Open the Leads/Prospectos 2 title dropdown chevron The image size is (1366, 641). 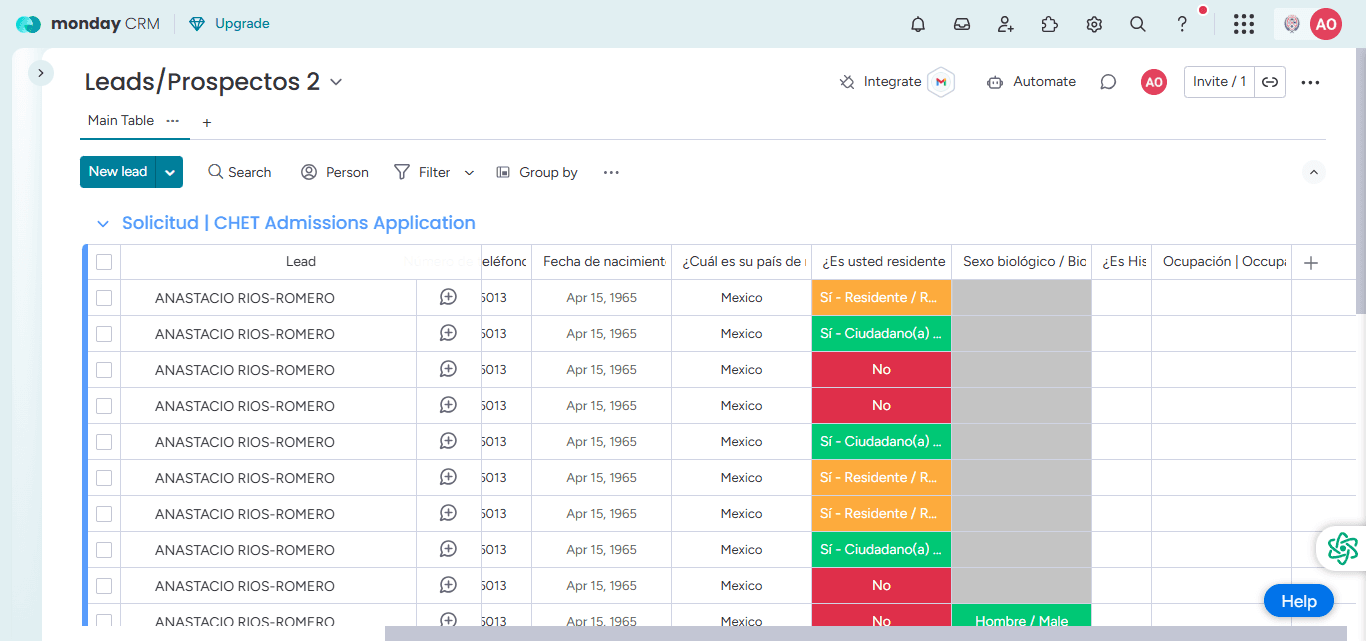[336, 82]
